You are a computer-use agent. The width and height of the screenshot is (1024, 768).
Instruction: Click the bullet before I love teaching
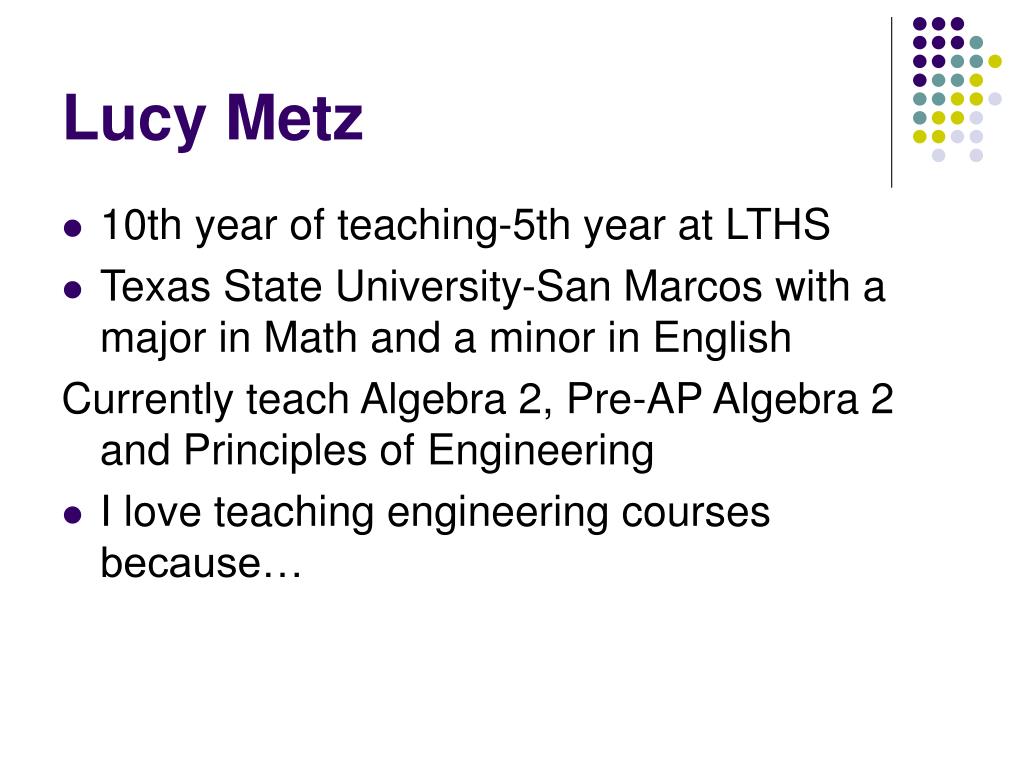click(x=73, y=515)
